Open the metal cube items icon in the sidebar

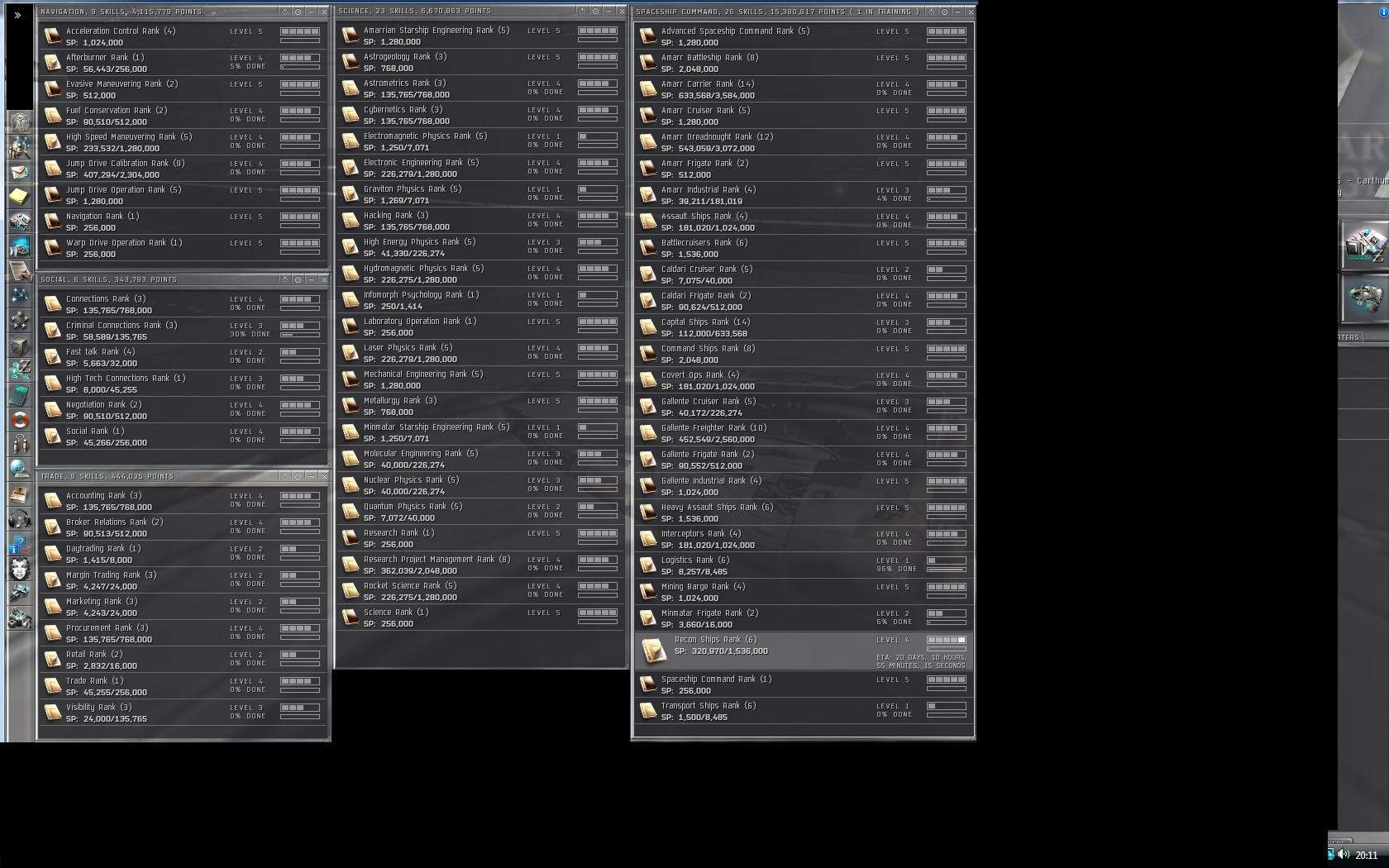21,346
